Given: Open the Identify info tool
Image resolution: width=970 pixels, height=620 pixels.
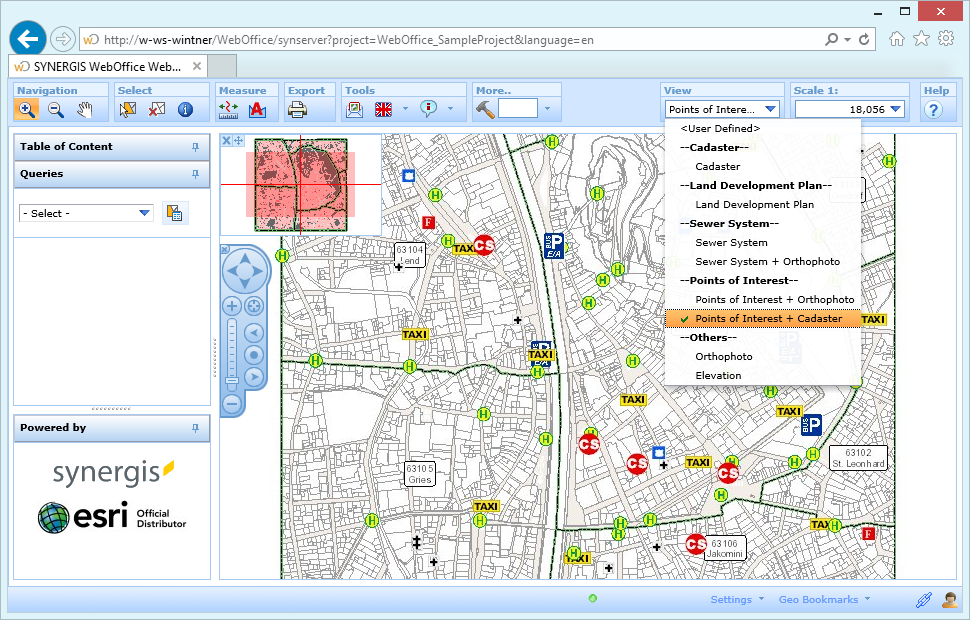Looking at the screenshot, I should [184, 110].
